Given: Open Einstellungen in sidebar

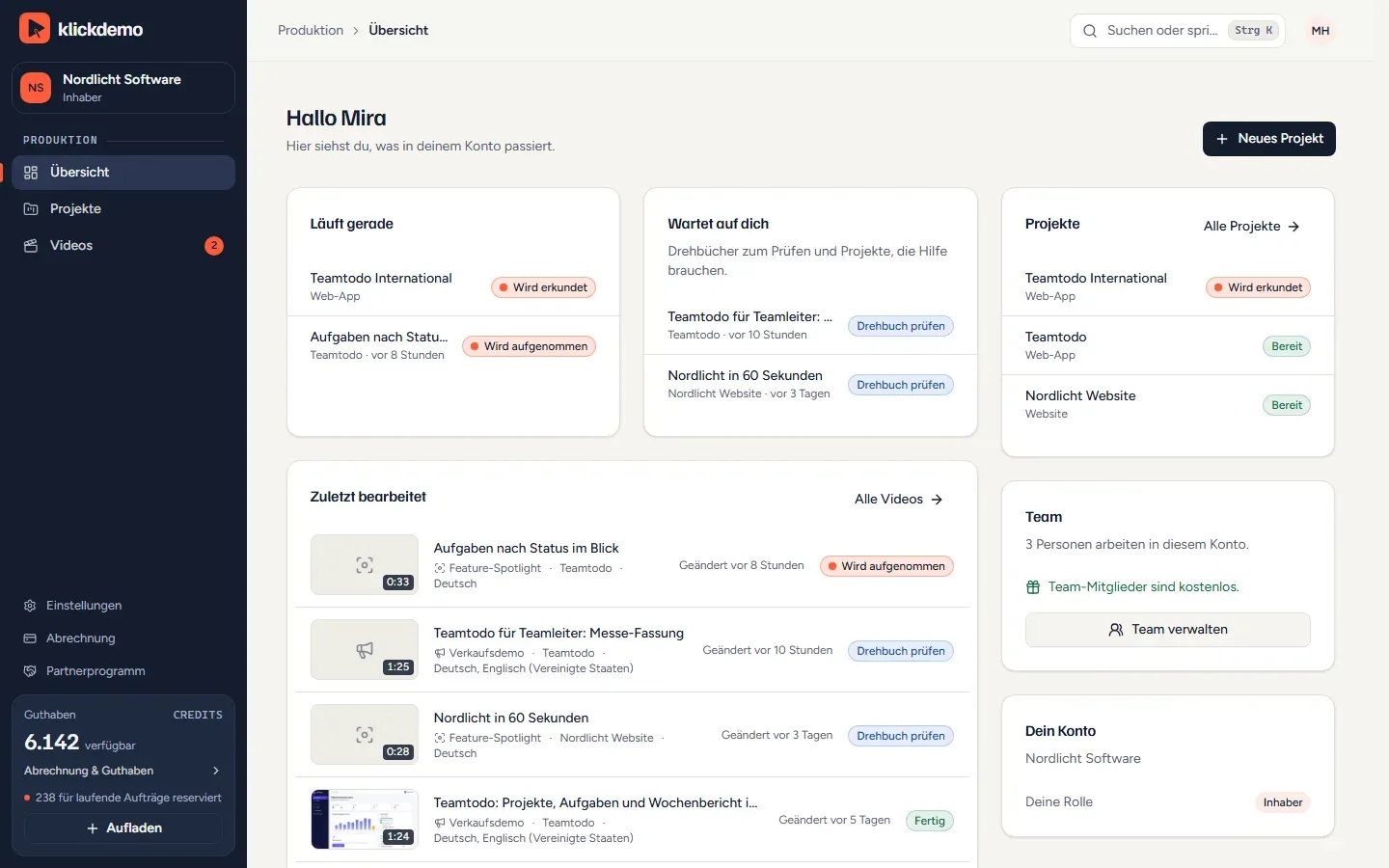Looking at the screenshot, I should 123,606.
